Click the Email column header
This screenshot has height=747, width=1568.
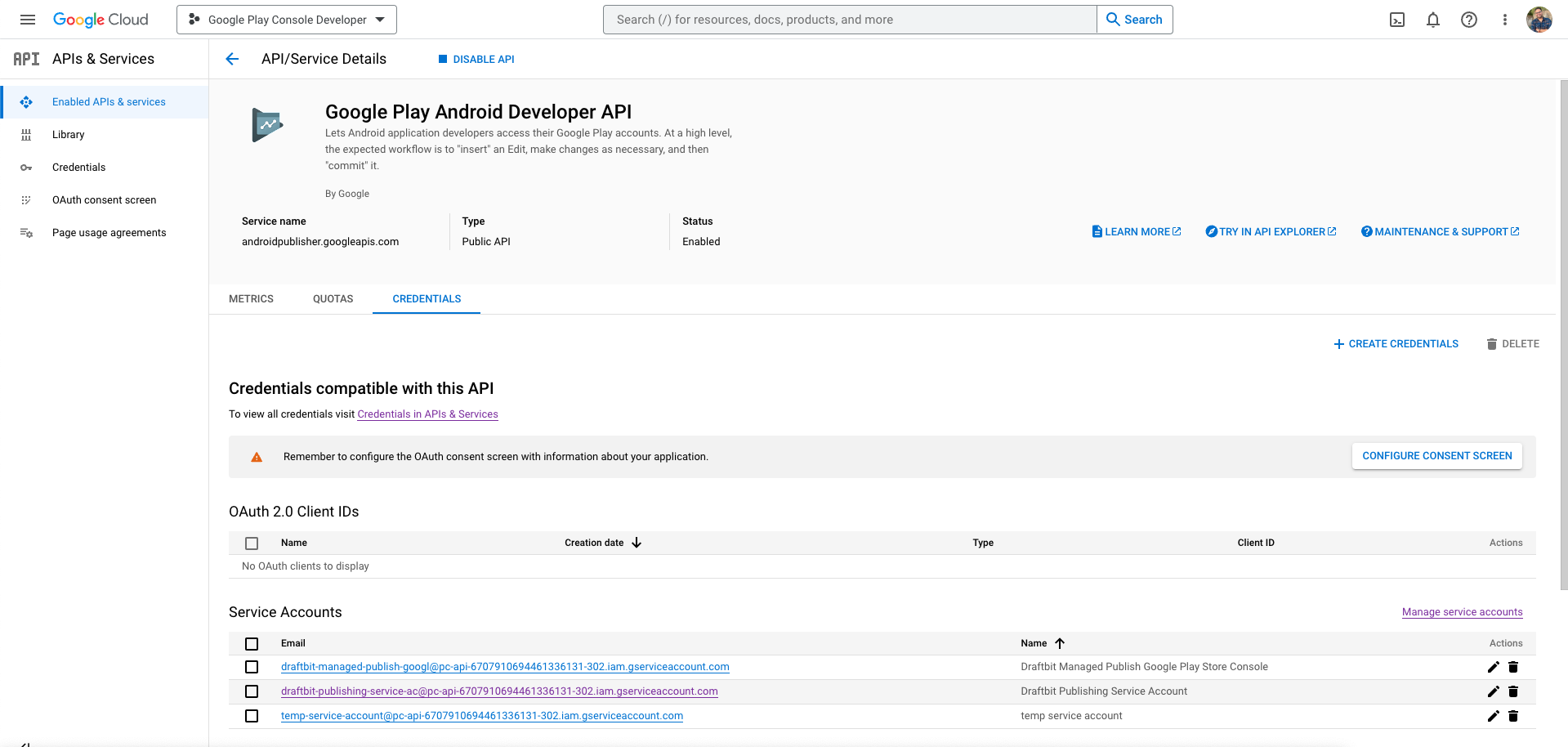coord(293,643)
